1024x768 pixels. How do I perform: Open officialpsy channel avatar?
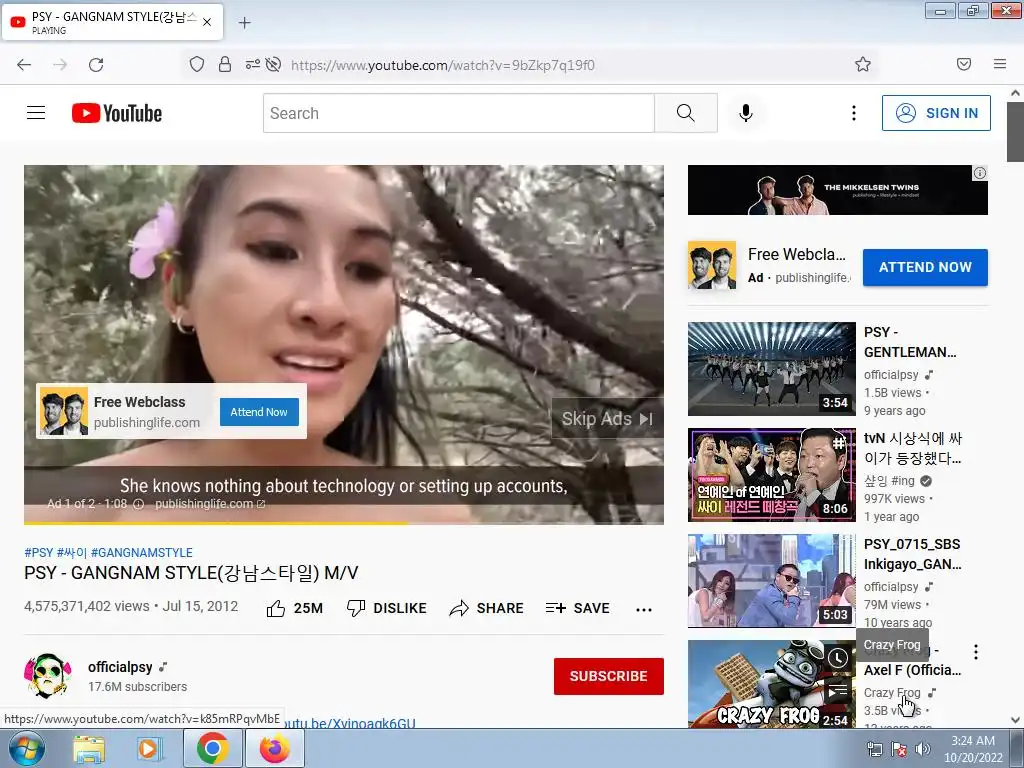coord(48,676)
